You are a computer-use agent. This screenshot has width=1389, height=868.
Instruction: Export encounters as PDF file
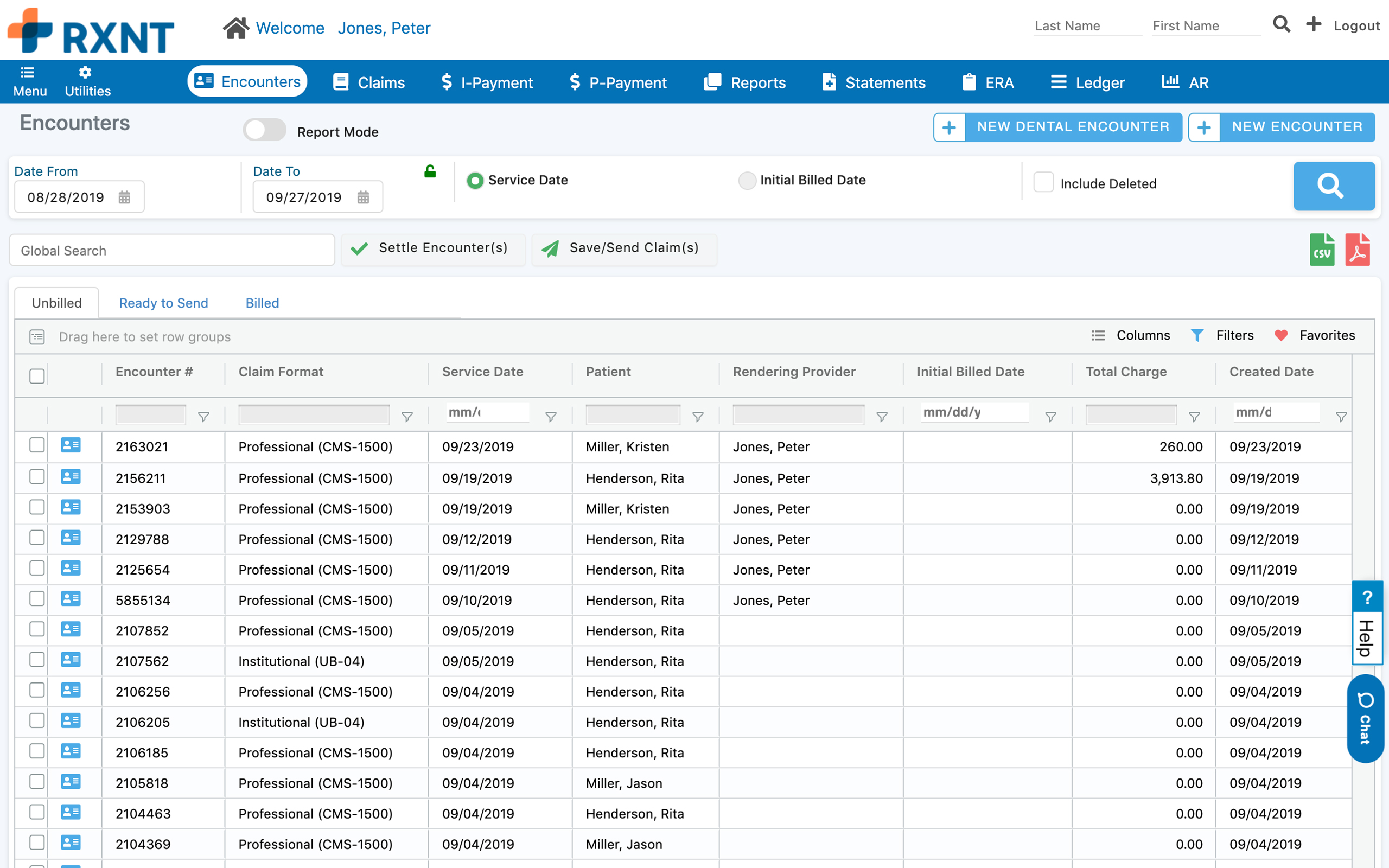(x=1358, y=250)
